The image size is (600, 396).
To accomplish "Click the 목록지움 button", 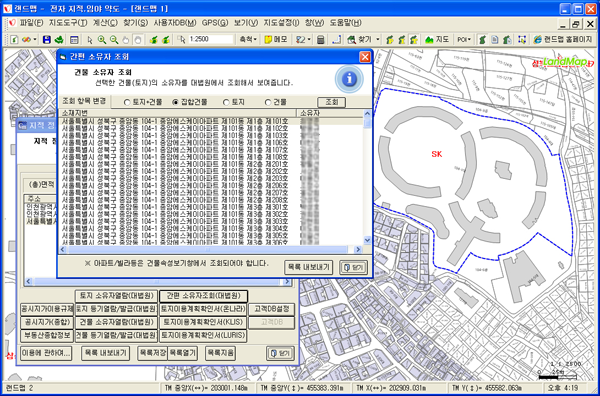I will (x=220, y=353).
